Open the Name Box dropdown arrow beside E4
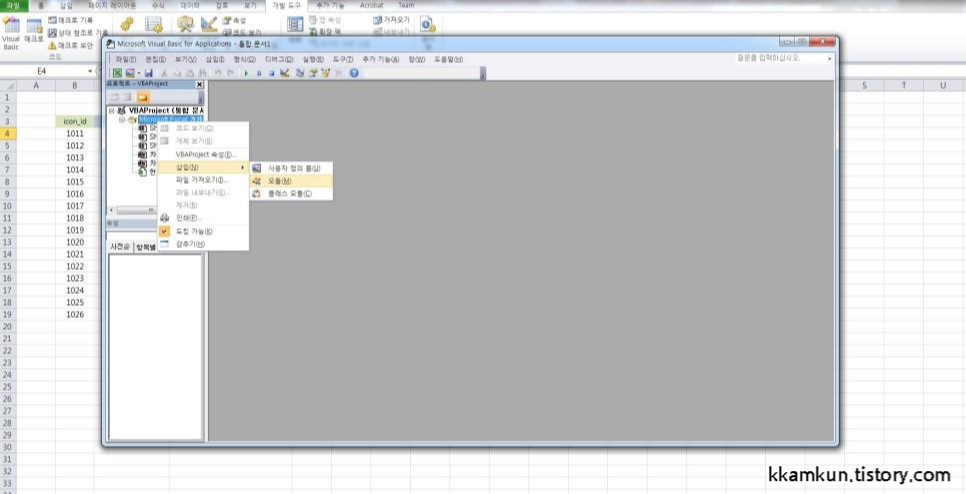 click(x=89, y=71)
